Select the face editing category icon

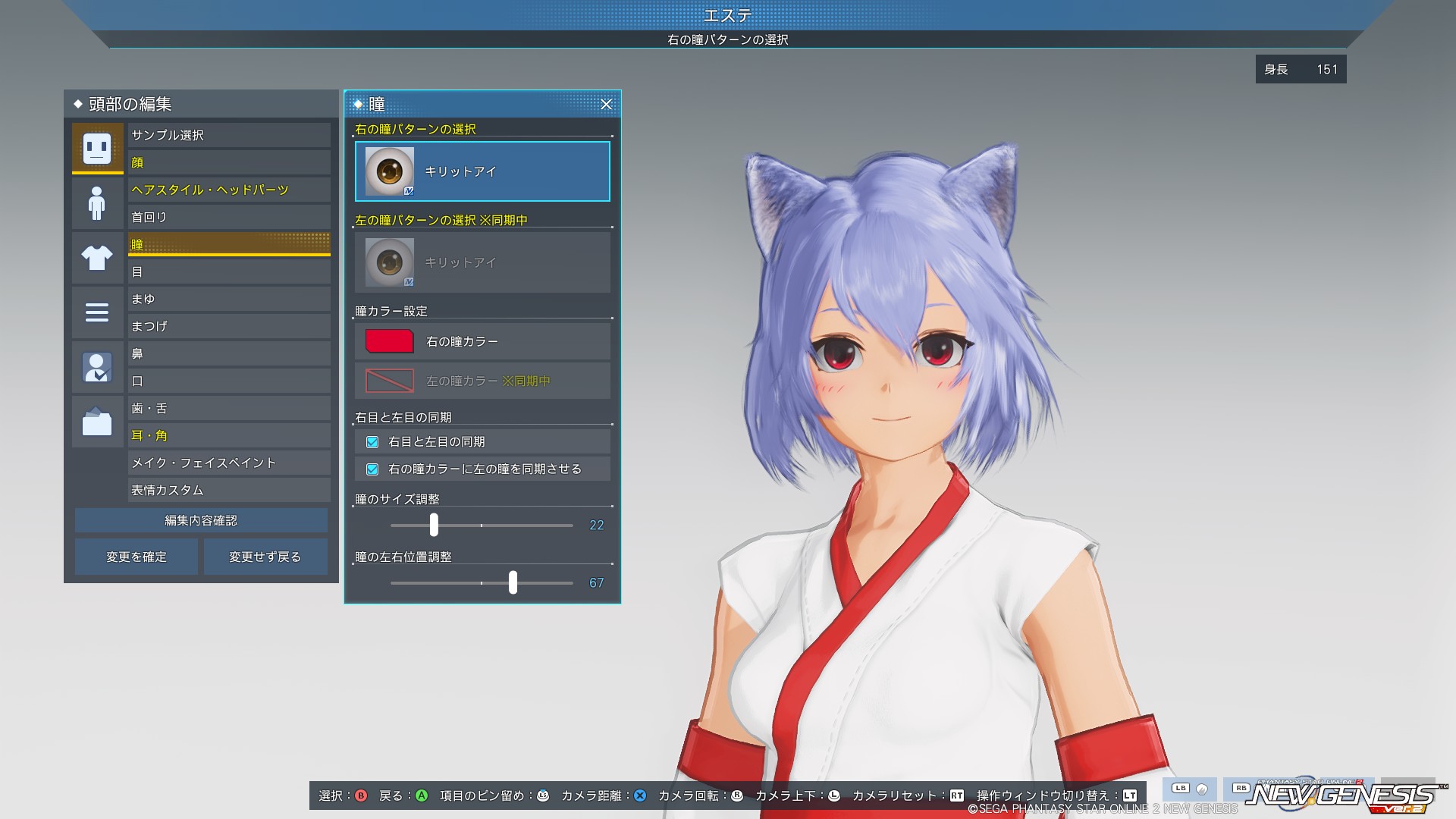click(x=97, y=148)
